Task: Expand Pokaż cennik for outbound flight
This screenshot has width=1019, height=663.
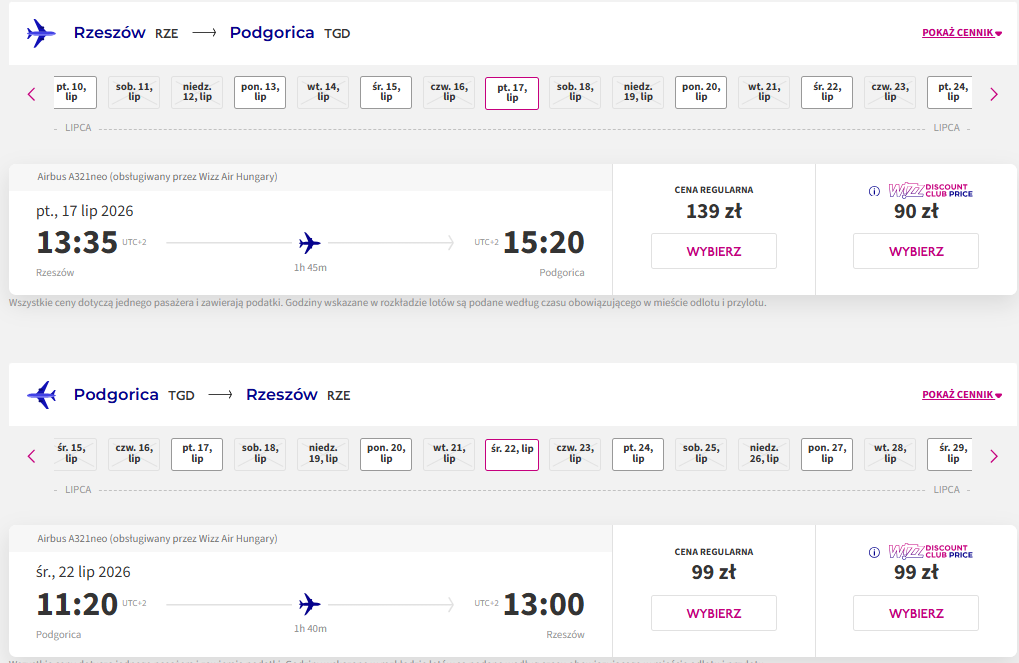Action: [962, 32]
